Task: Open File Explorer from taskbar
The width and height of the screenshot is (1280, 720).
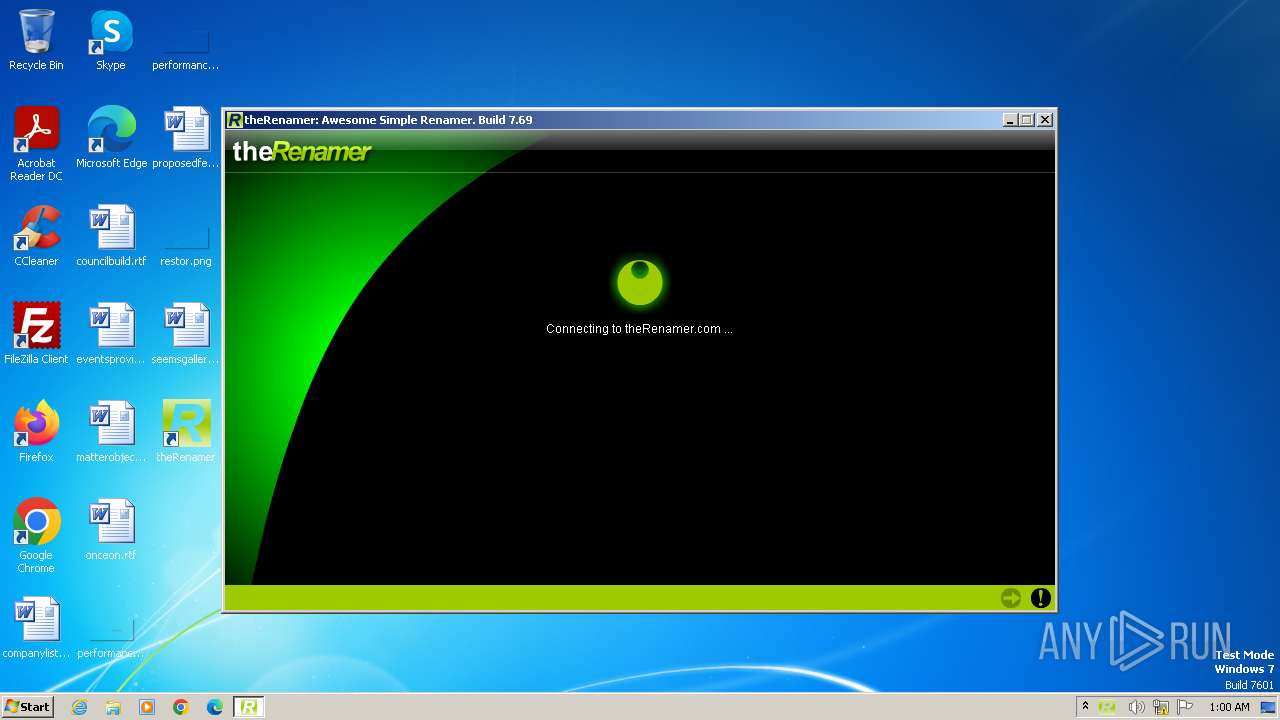Action: pos(113,707)
